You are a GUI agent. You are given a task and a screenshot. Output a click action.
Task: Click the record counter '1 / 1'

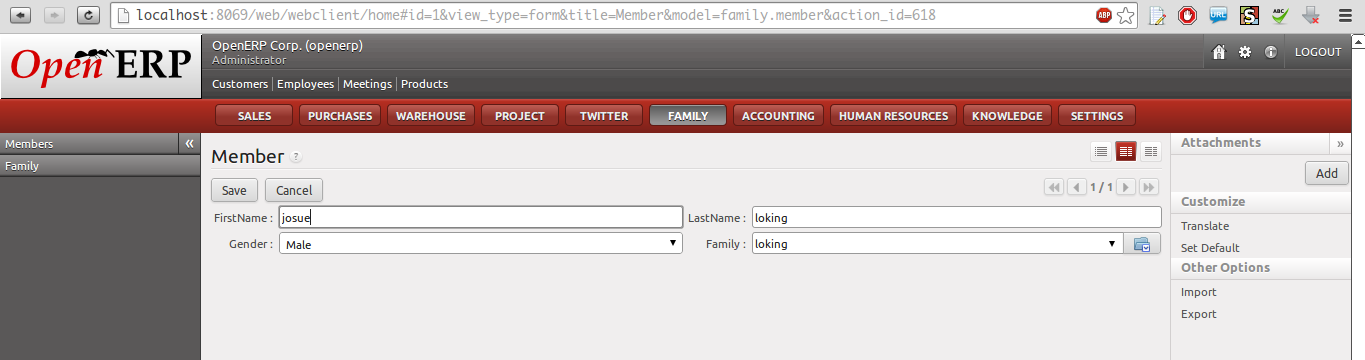[1101, 187]
